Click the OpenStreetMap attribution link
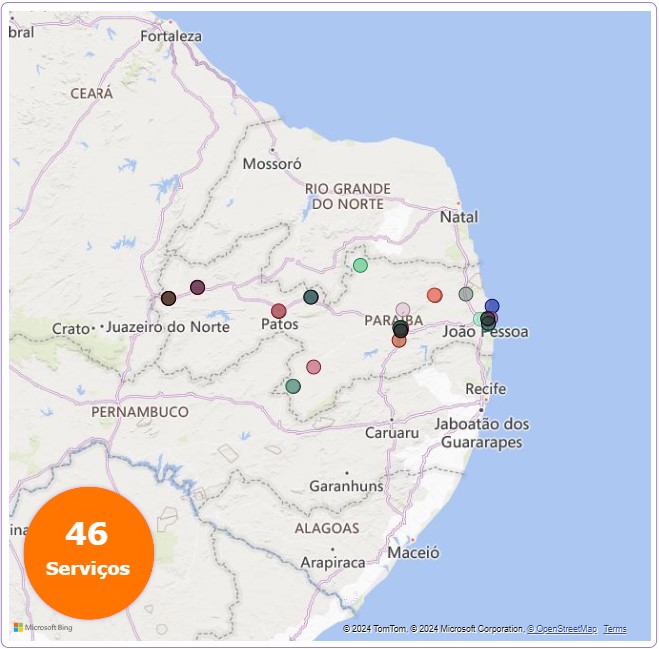The width and height of the screenshot is (659, 649). (562, 629)
